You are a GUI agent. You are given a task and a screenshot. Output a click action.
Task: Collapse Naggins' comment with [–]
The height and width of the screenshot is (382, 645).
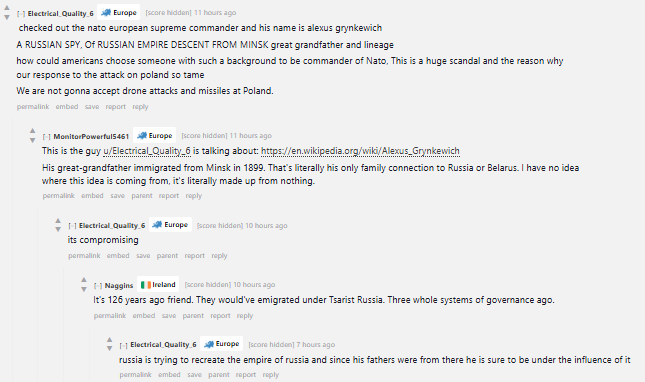point(98,285)
